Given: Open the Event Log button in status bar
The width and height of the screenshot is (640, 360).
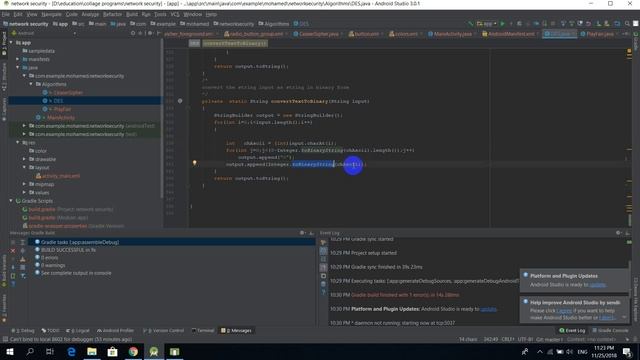Looking at the screenshot, I should coord(572,330).
